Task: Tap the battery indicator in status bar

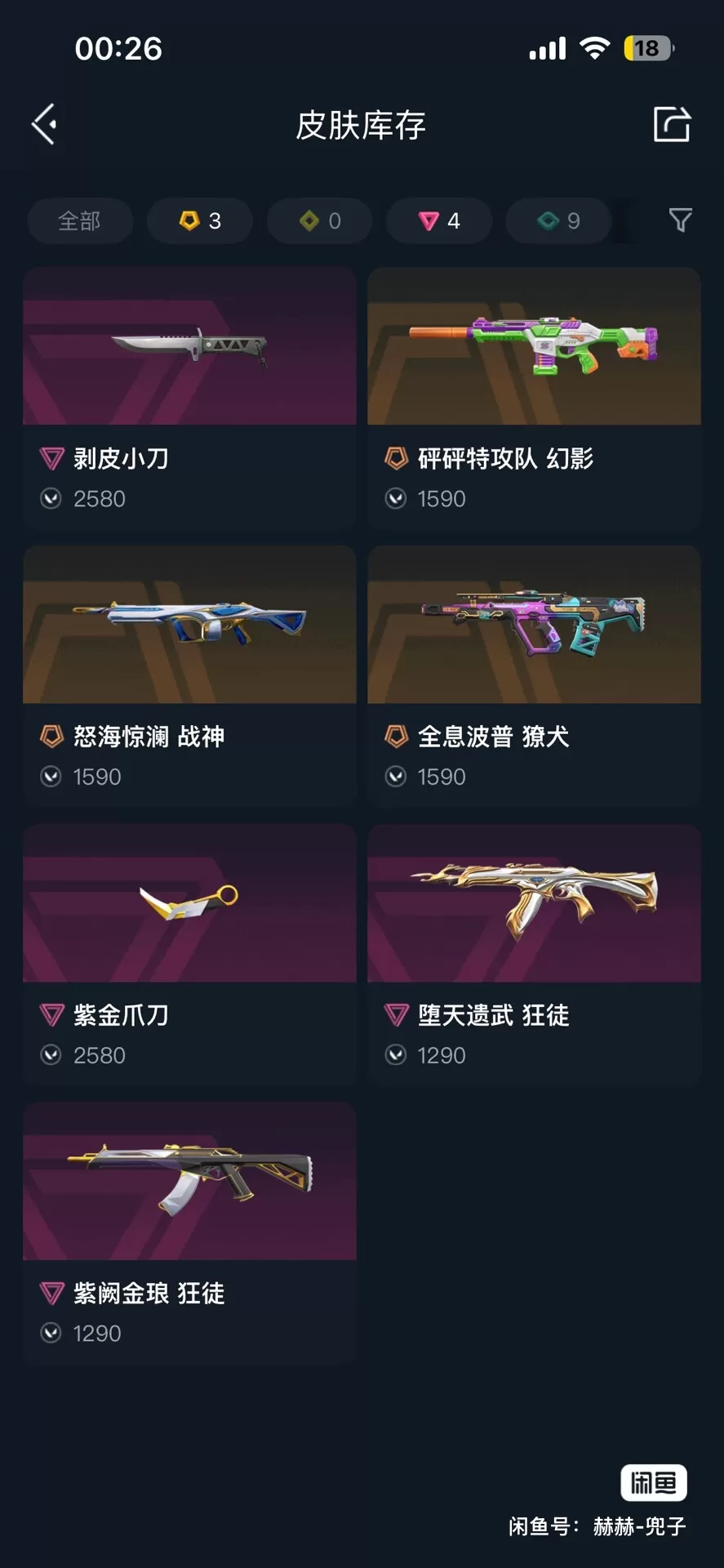Action: pyautogui.click(x=649, y=48)
